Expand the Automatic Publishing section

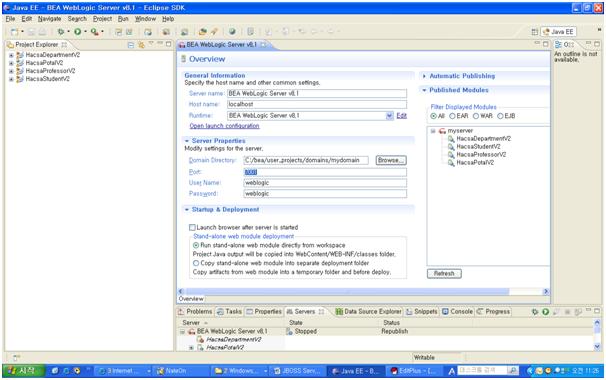pos(424,76)
